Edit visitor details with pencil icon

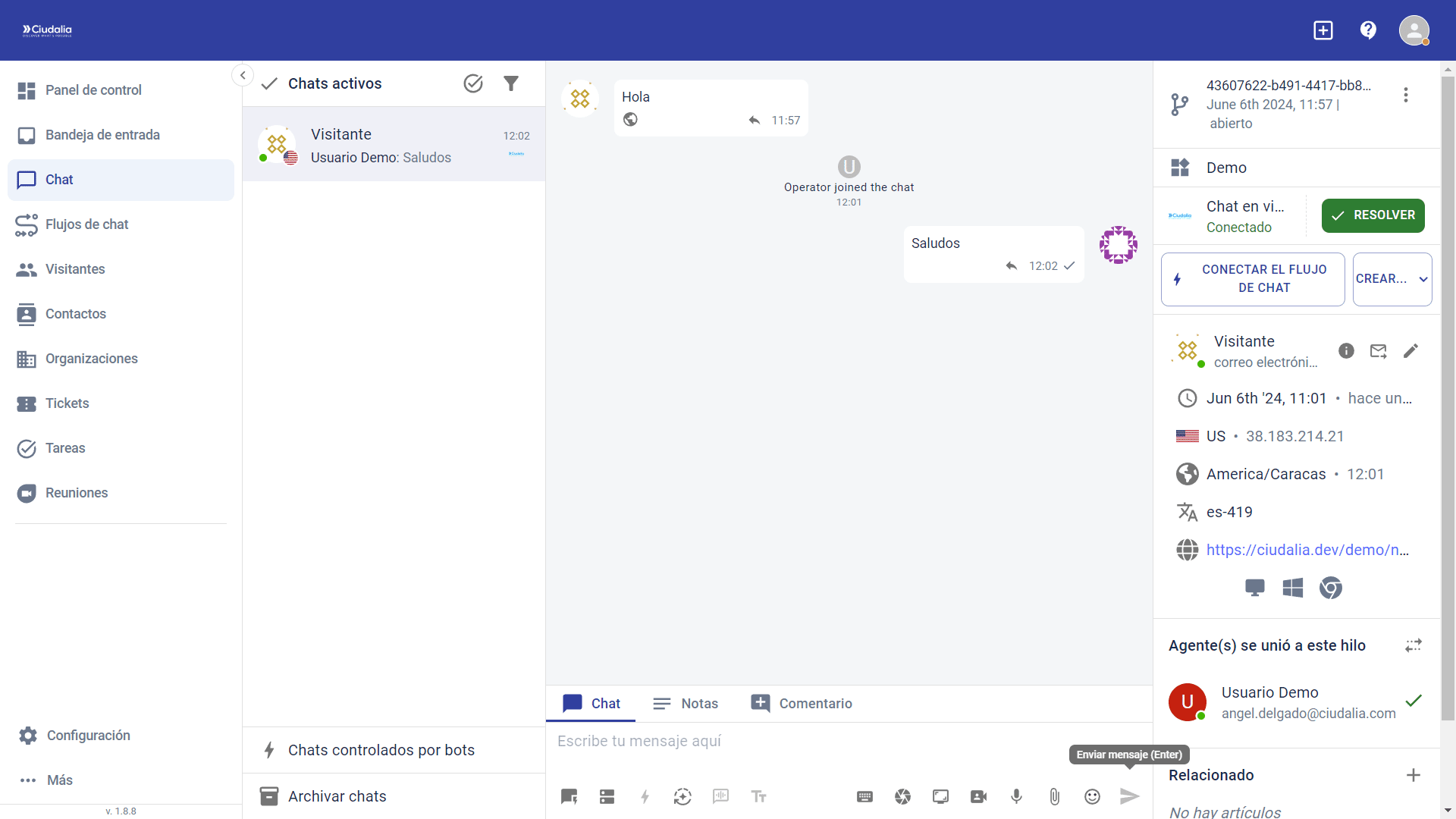(1410, 351)
